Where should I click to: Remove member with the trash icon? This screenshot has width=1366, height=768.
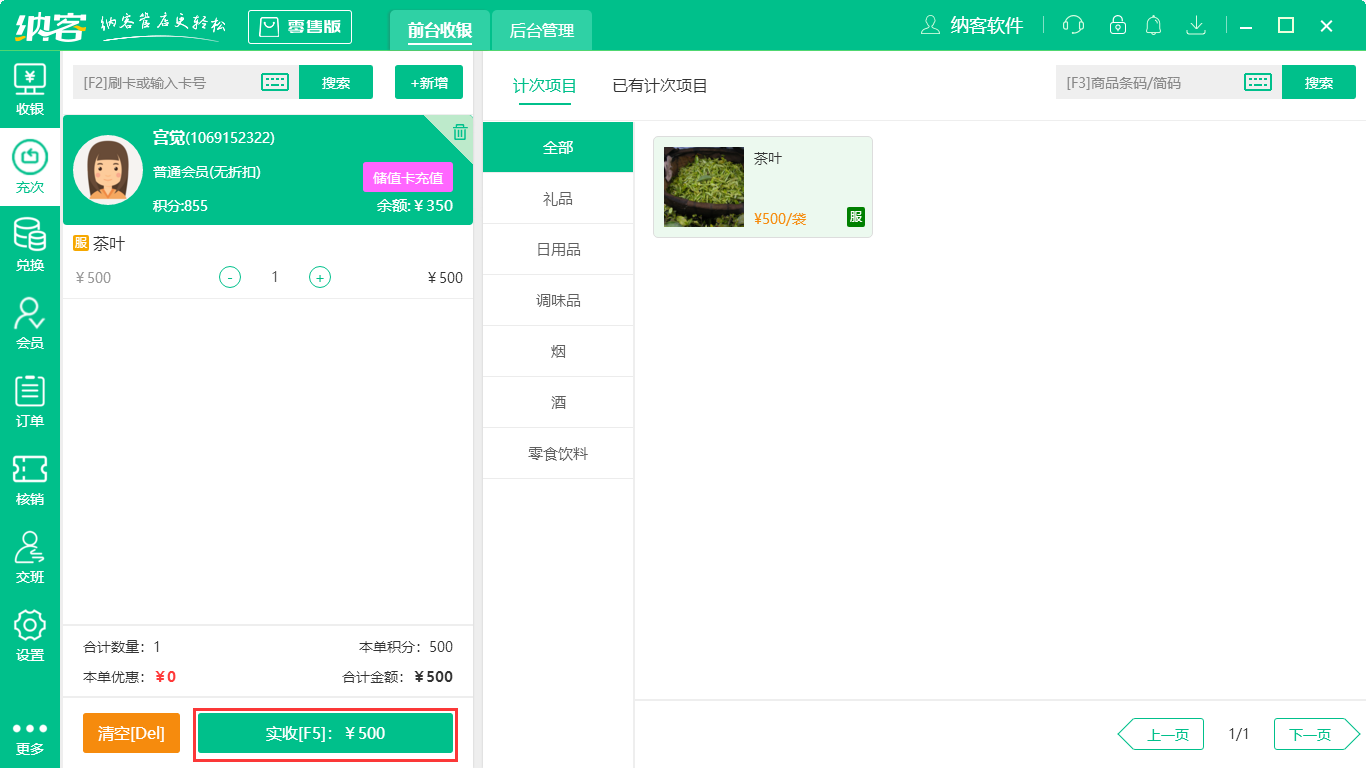pos(459,132)
